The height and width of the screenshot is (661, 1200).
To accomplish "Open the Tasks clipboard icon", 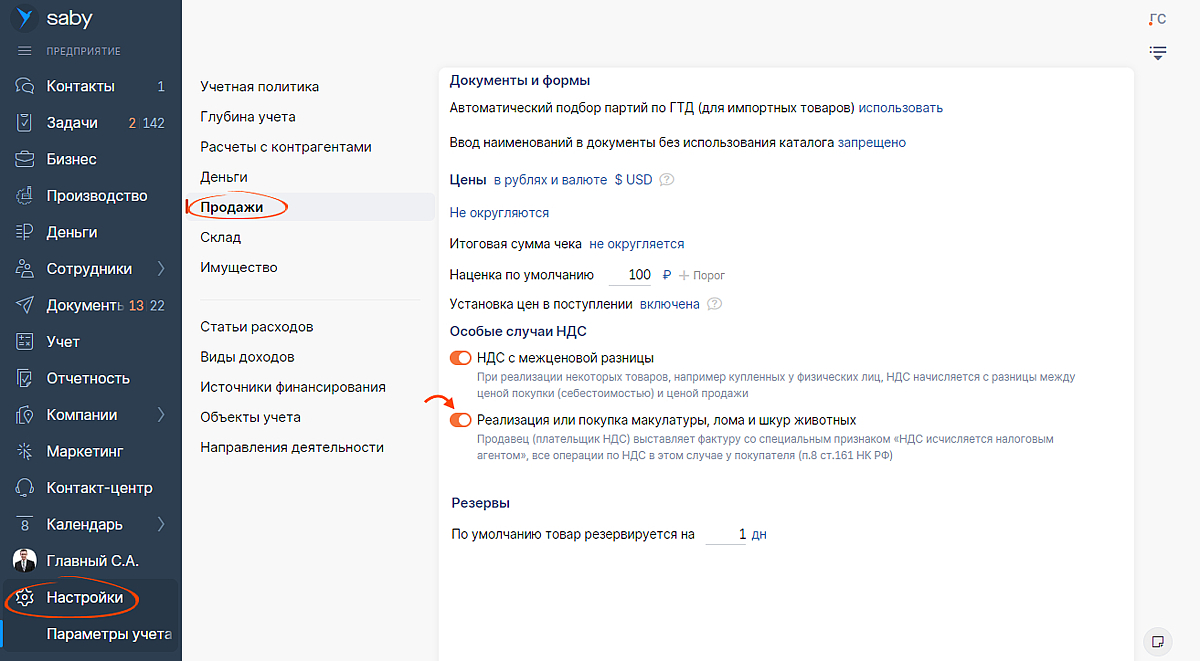I will [x=26, y=123].
